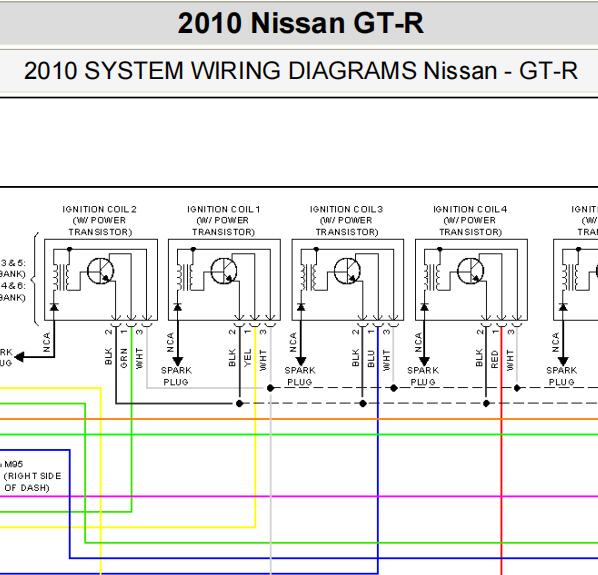This screenshot has width=598, height=575.
Task: Click the diode symbol in Ignition Coil 4
Action: (424, 307)
